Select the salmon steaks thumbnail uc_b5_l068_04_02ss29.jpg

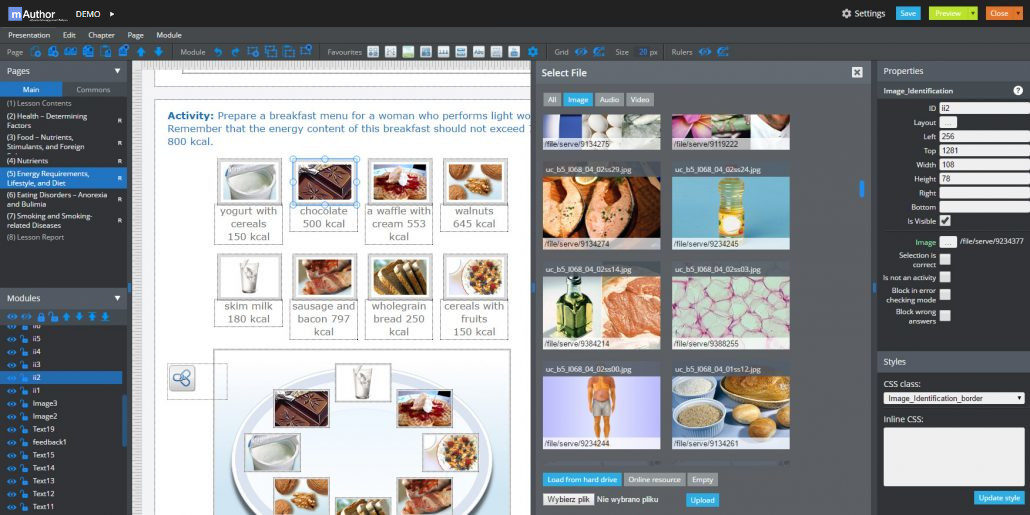(x=601, y=206)
